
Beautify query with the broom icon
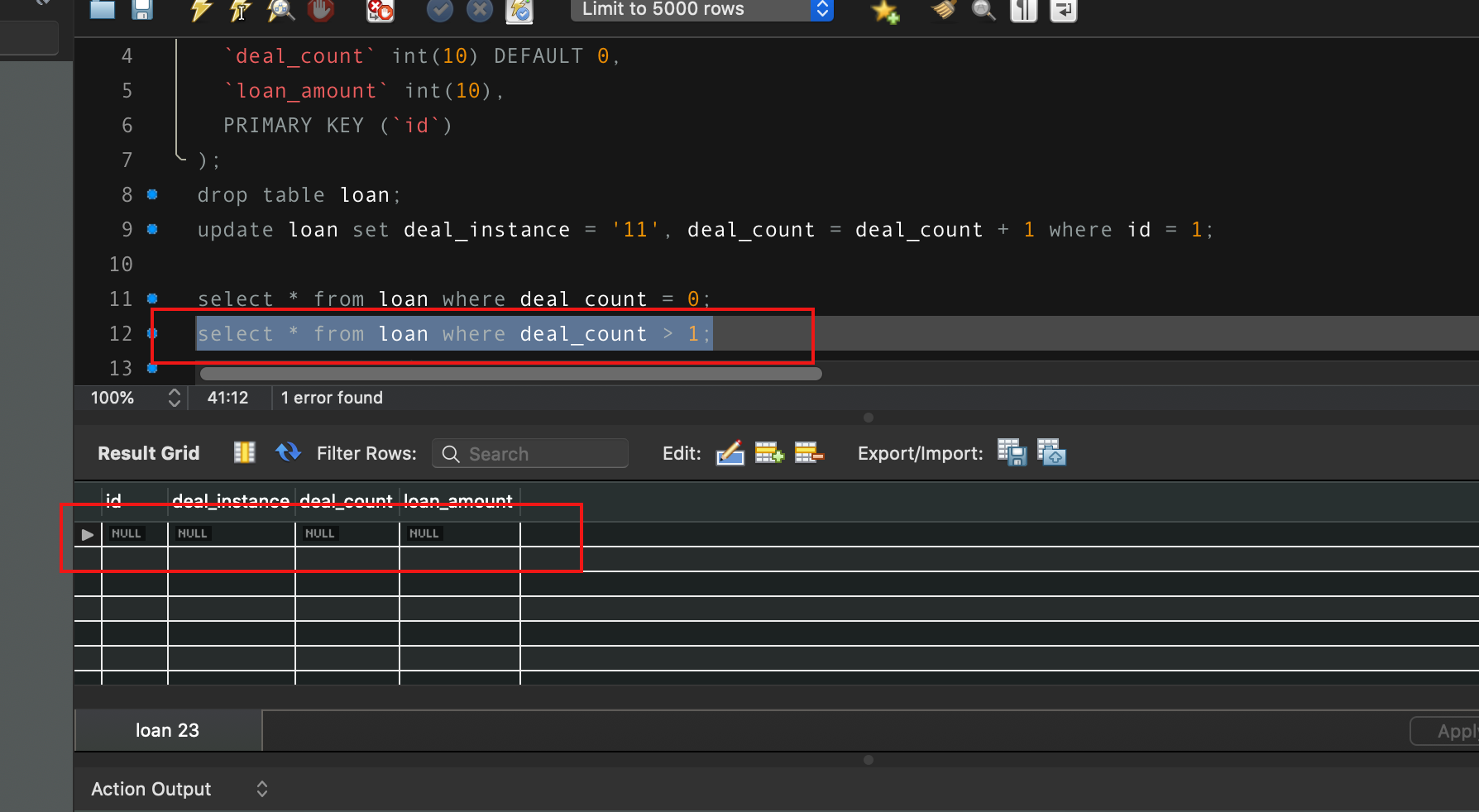(944, 10)
